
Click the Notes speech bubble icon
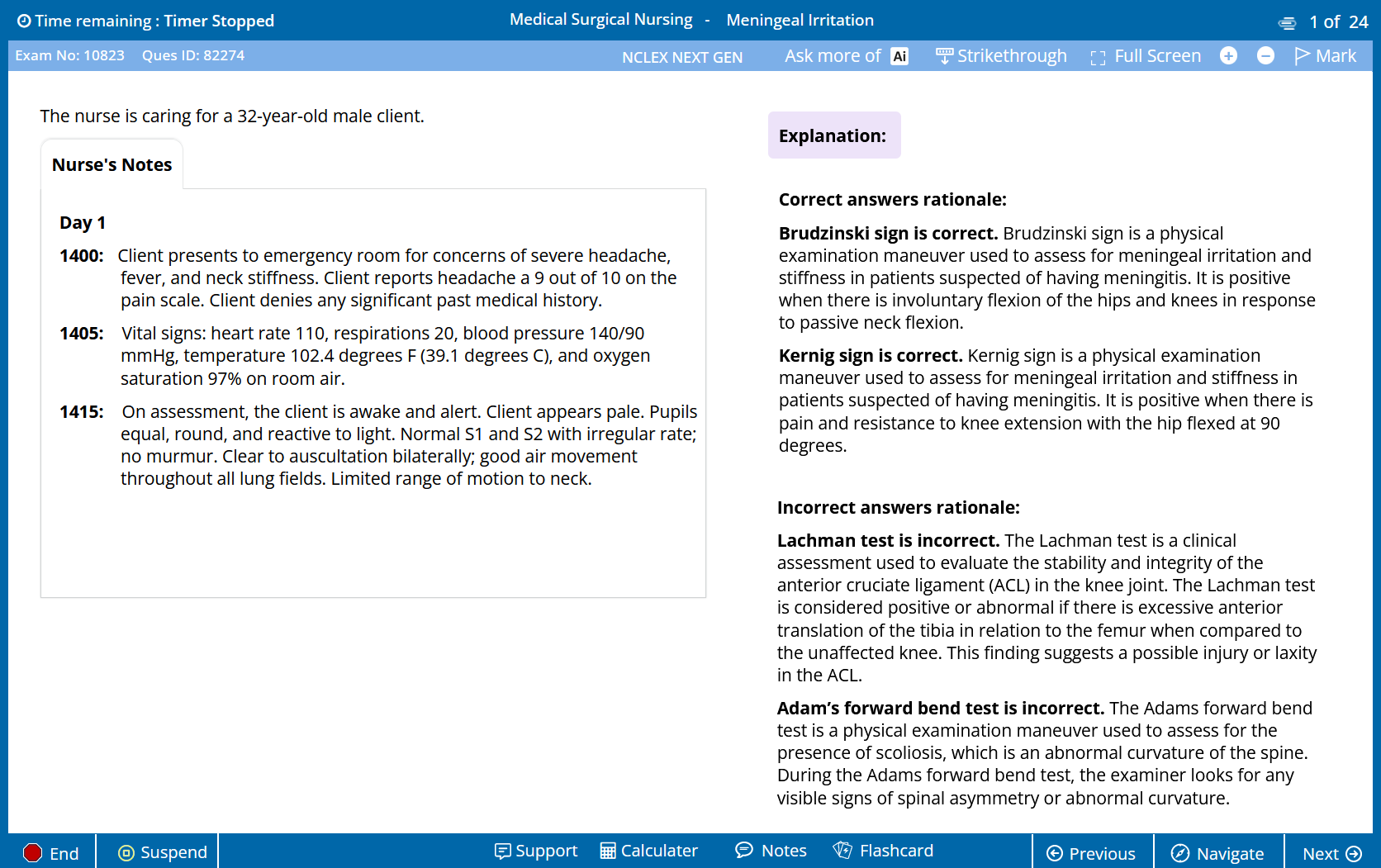tap(744, 850)
